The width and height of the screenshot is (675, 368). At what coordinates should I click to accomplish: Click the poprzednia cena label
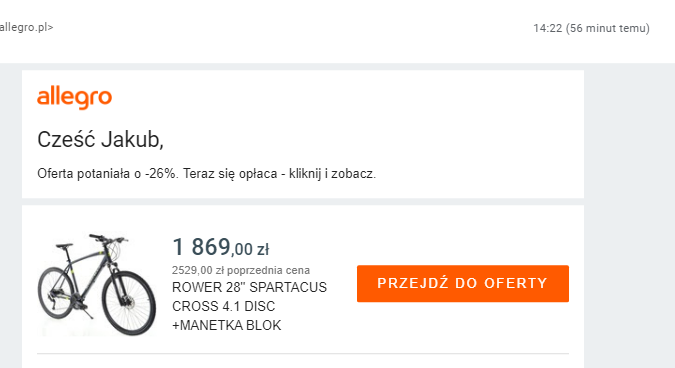(x=268, y=270)
